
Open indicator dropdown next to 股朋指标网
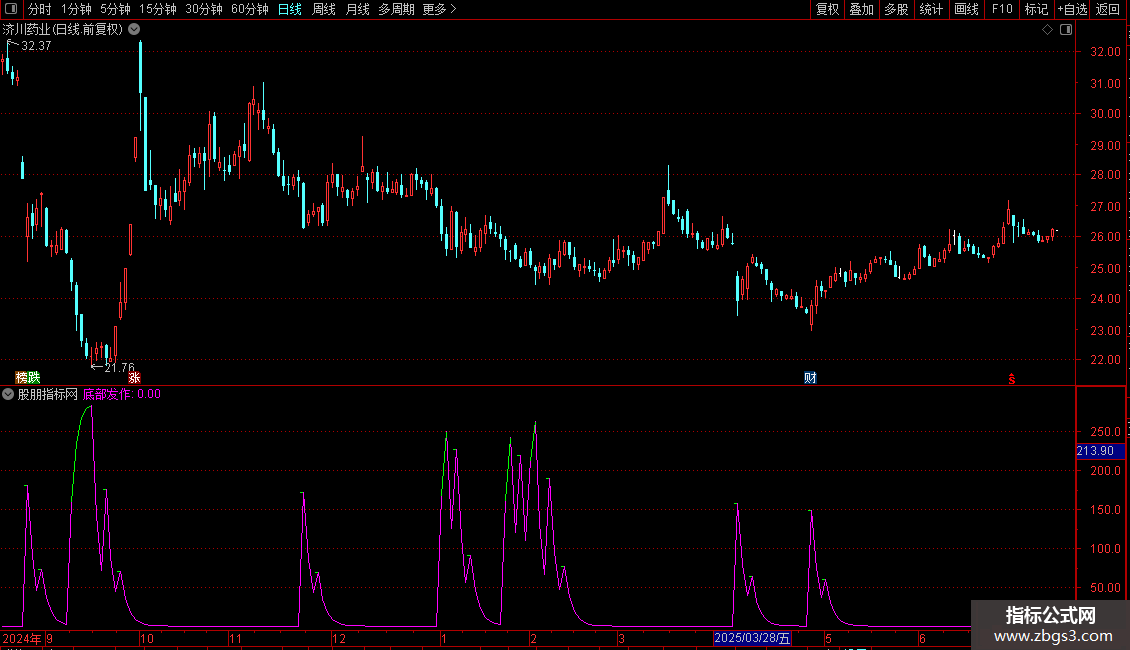click(x=8, y=394)
